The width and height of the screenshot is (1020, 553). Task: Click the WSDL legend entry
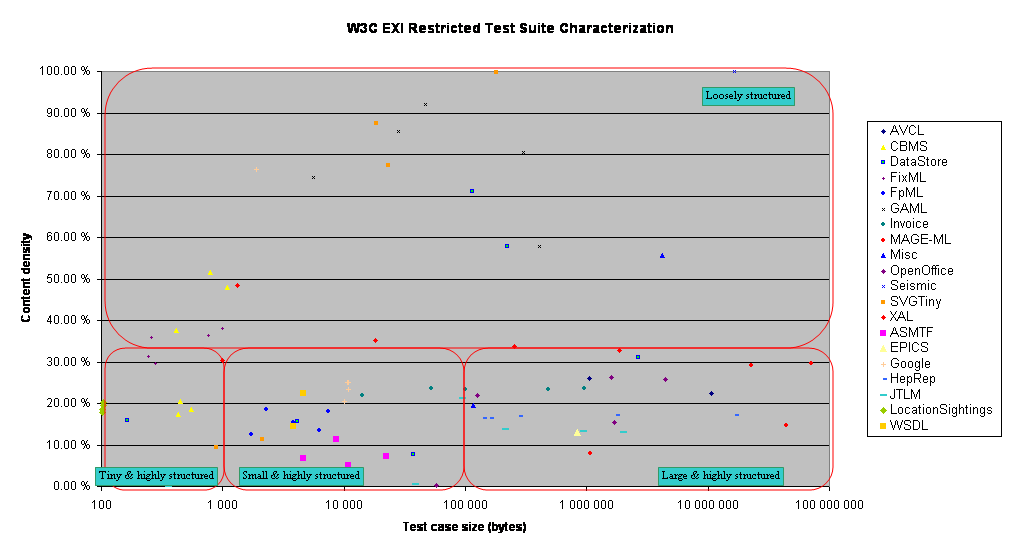click(909, 426)
